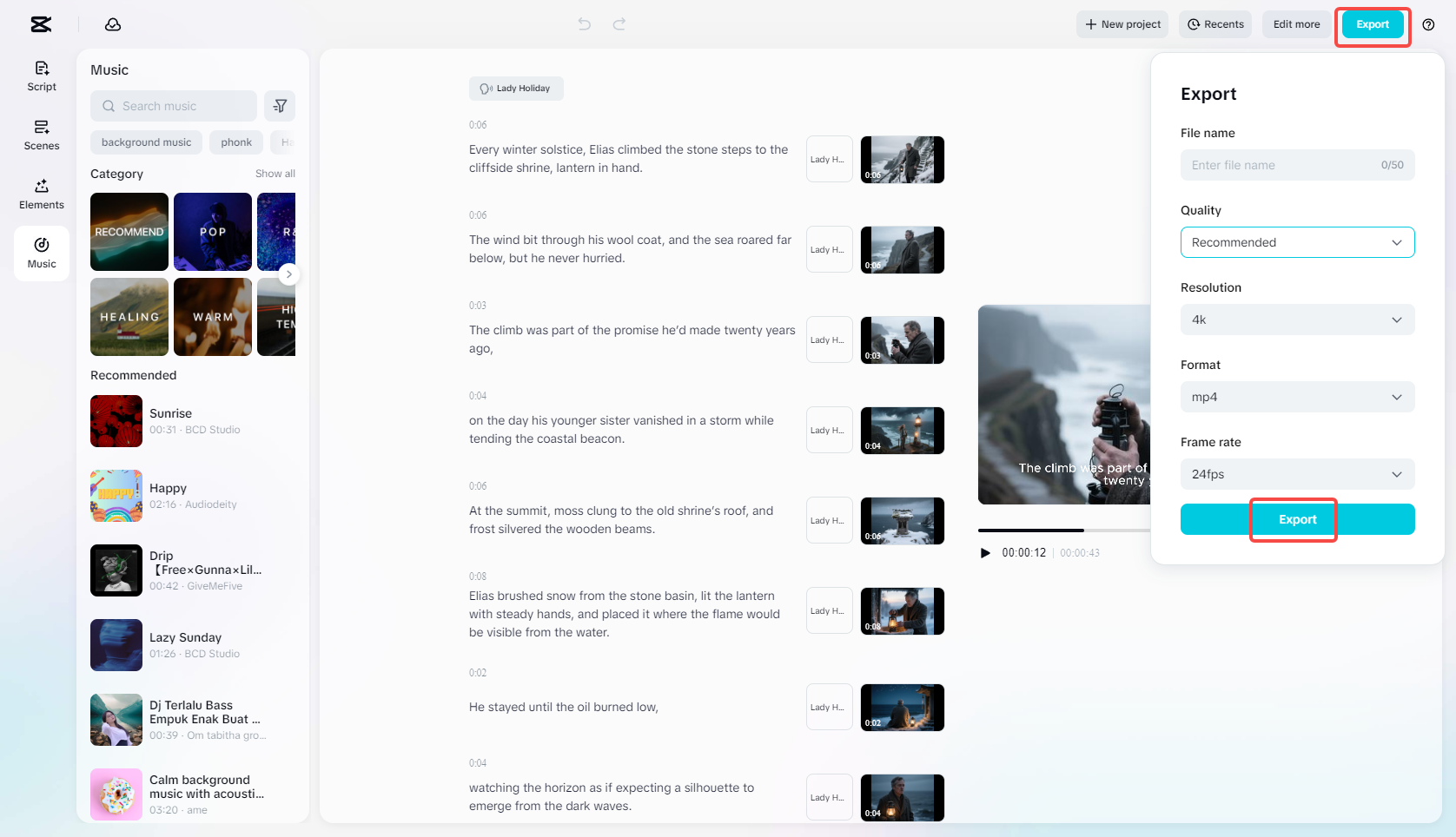Select the phonk music tag
Screen dimensions: 1456x837
[x=235, y=142]
